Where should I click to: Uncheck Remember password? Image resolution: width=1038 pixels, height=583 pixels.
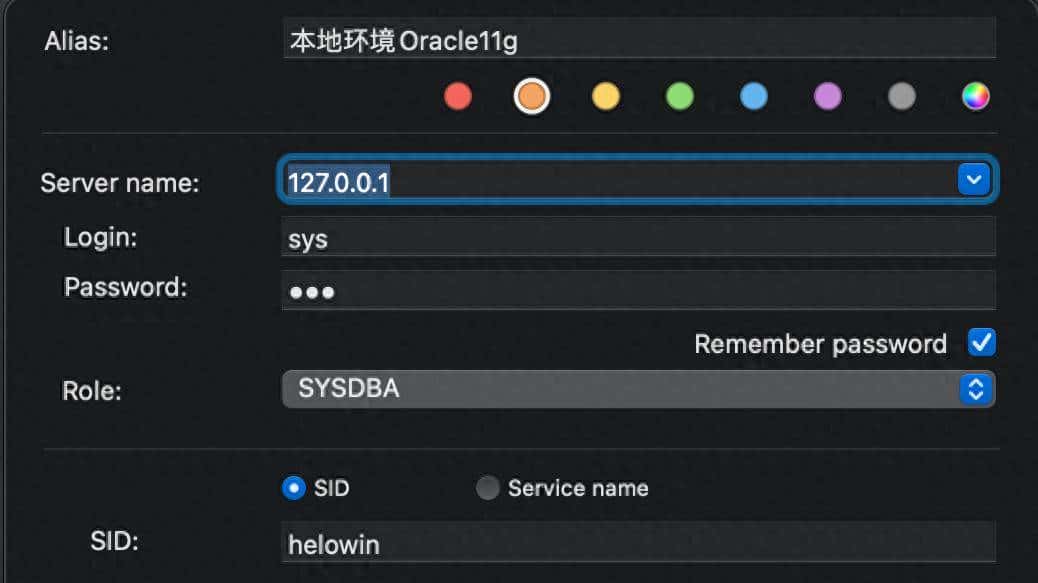[x=981, y=342]
